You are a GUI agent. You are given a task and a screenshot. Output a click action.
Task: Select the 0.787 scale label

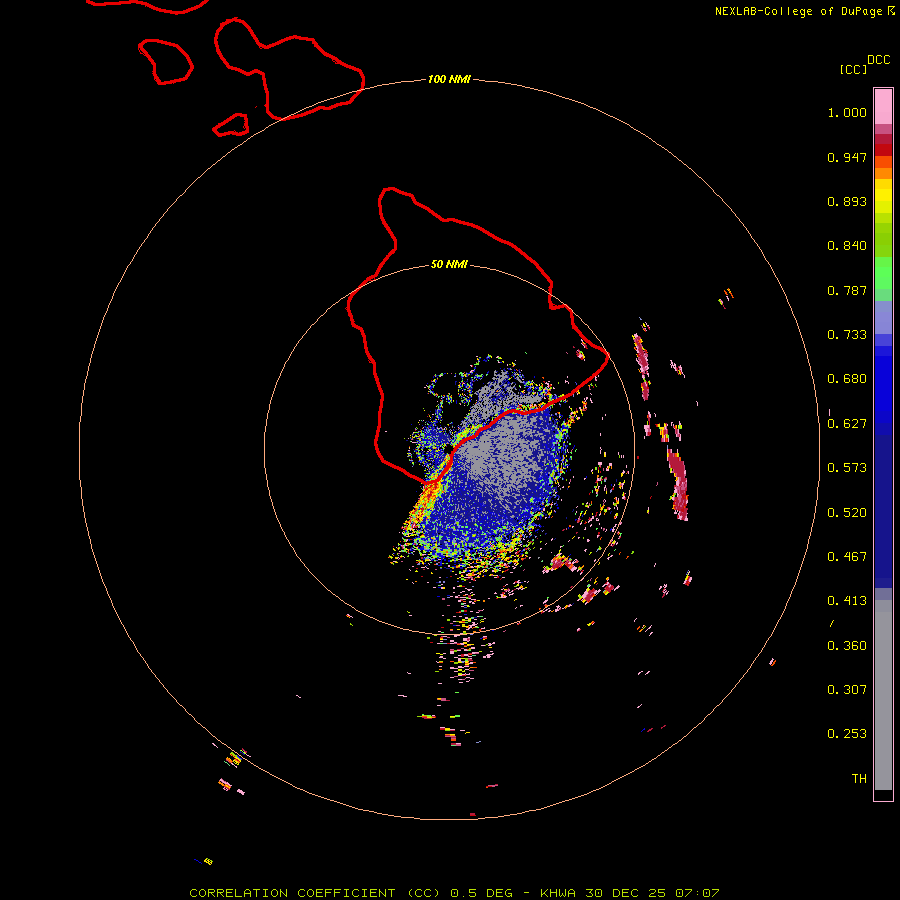pos(847,290)
